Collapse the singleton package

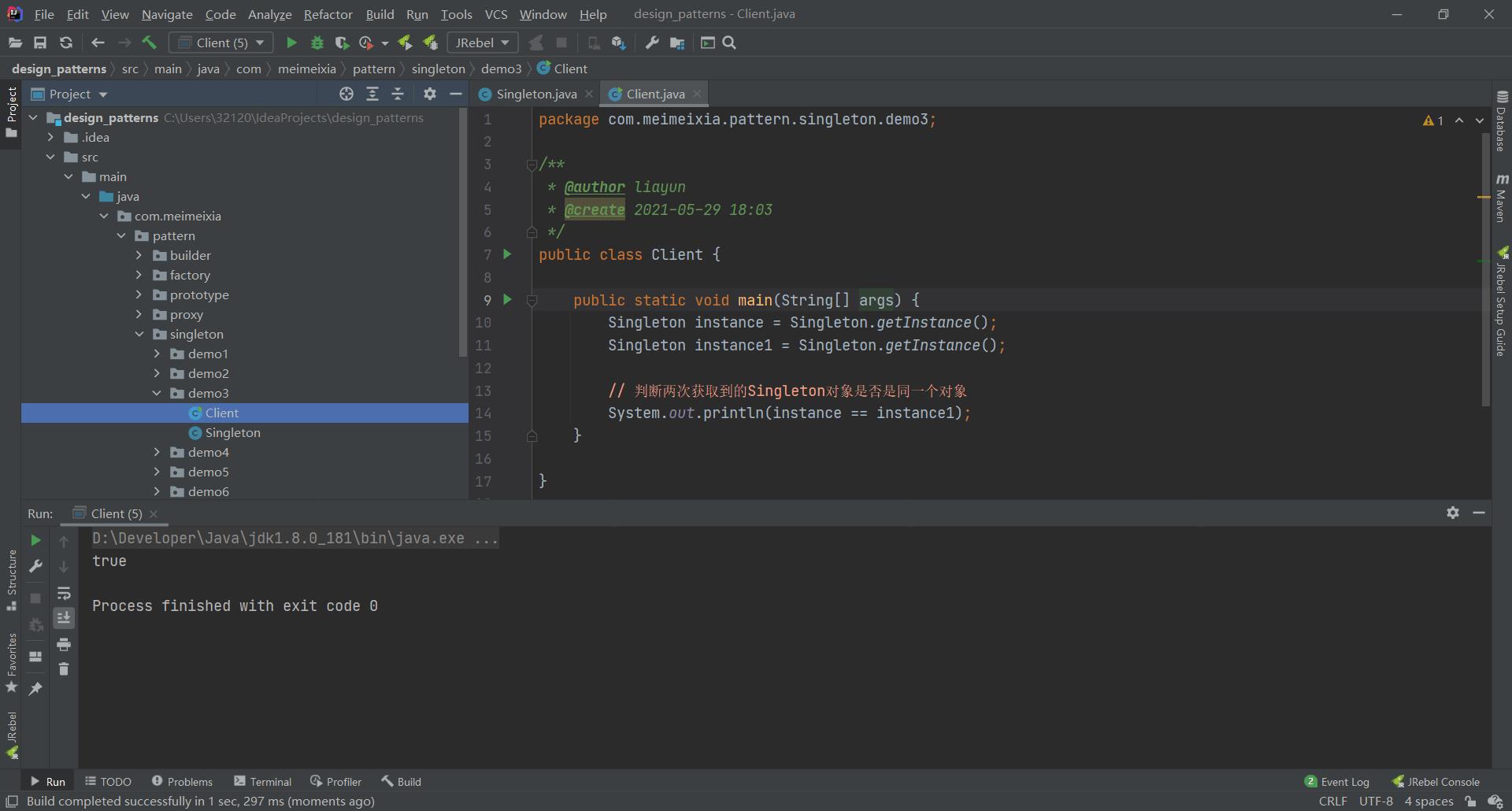(x=139, y=334)
